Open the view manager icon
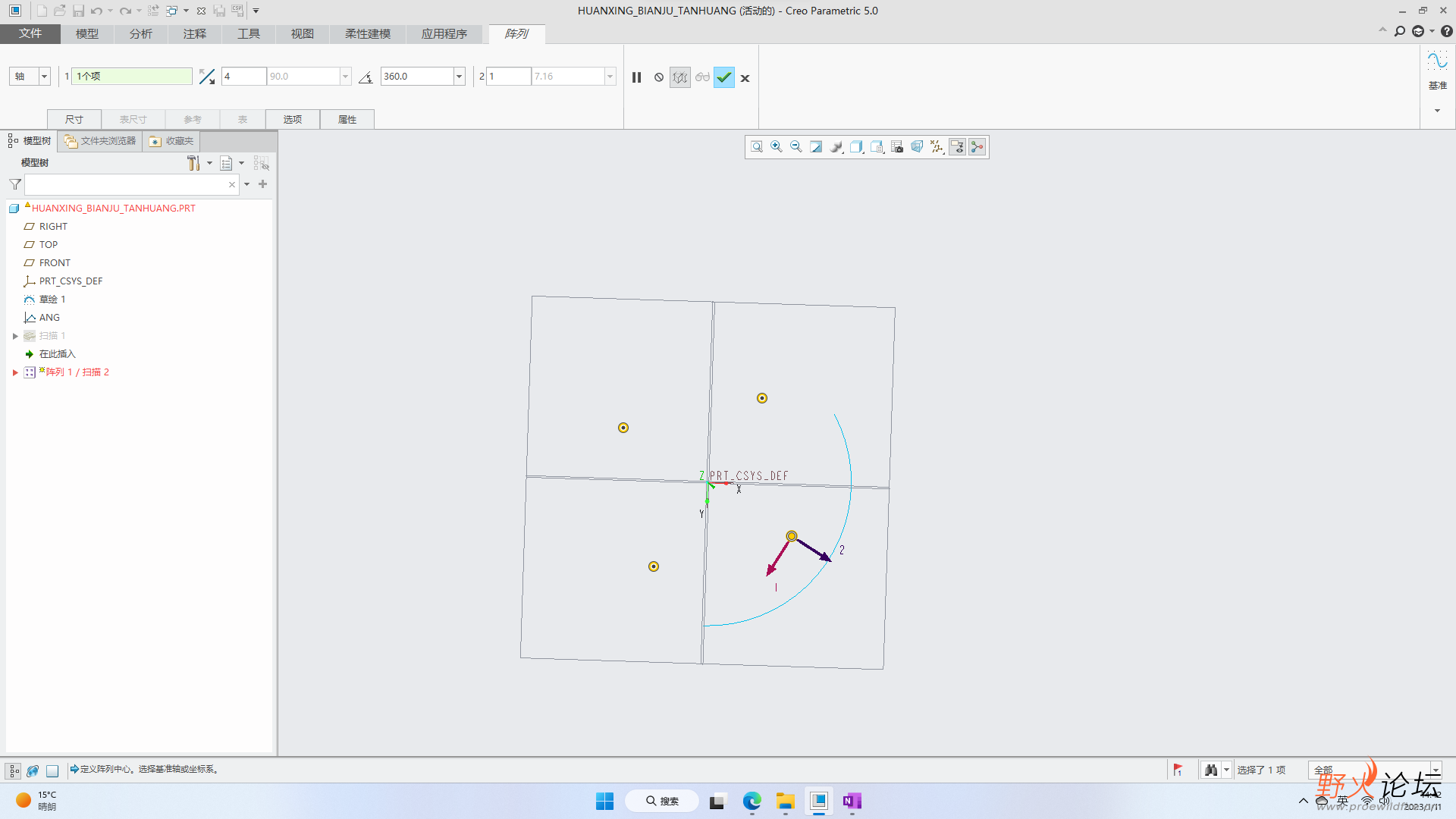Viewport: 1456px width, 819px height. click(877, 147)
